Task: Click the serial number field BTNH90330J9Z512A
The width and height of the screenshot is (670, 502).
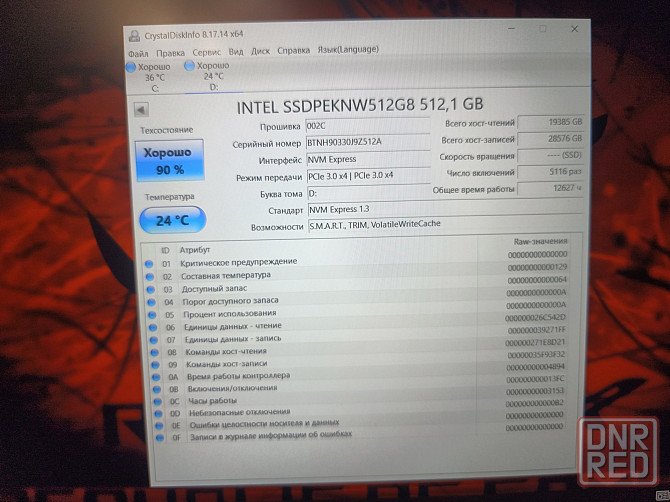Action: pyautogui.click(x=367, y=142)
